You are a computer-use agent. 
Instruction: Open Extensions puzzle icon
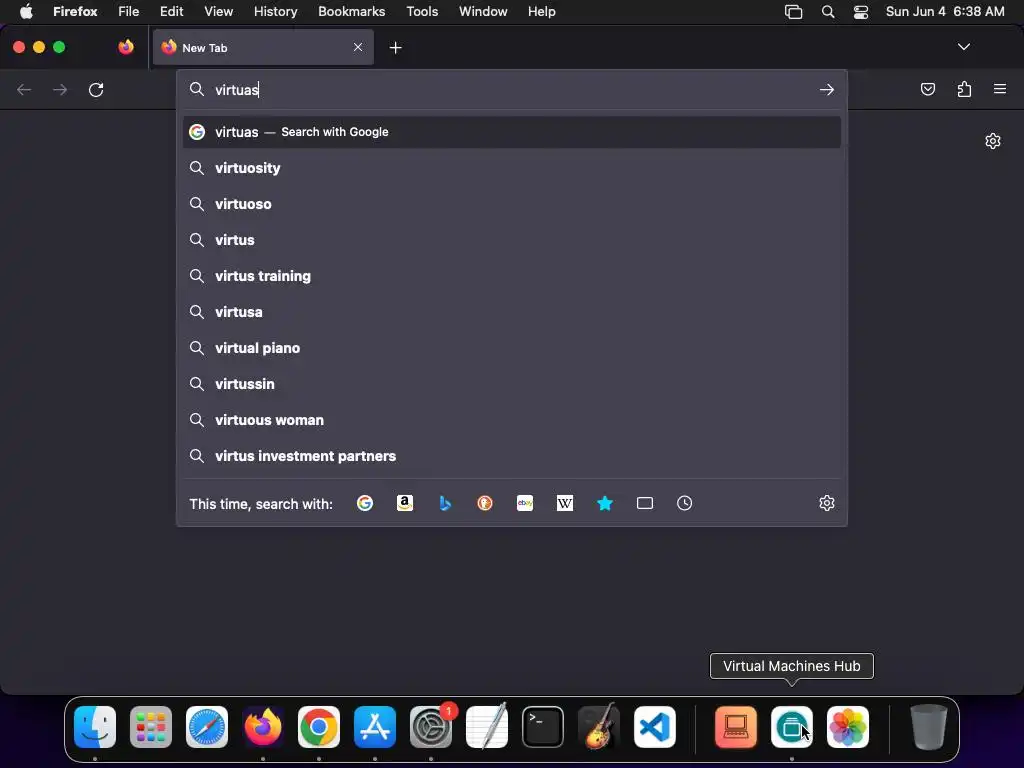pos(964,89)
